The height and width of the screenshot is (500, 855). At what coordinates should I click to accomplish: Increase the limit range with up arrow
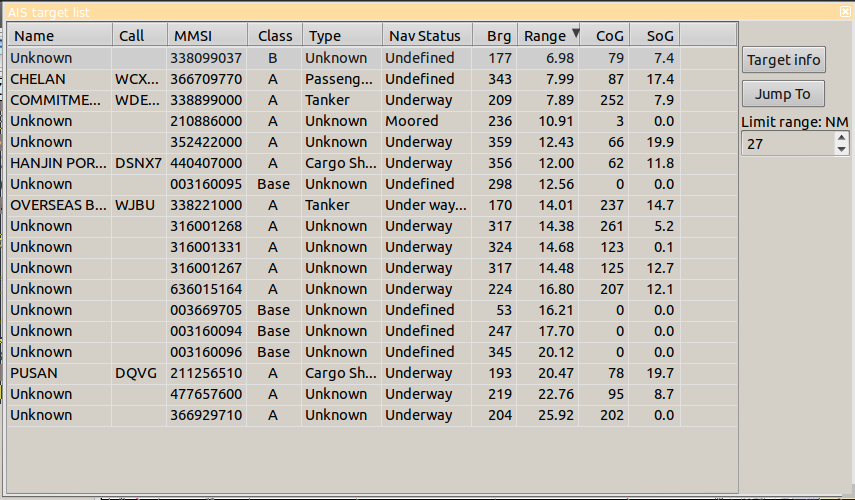click(x=841, y=138)
